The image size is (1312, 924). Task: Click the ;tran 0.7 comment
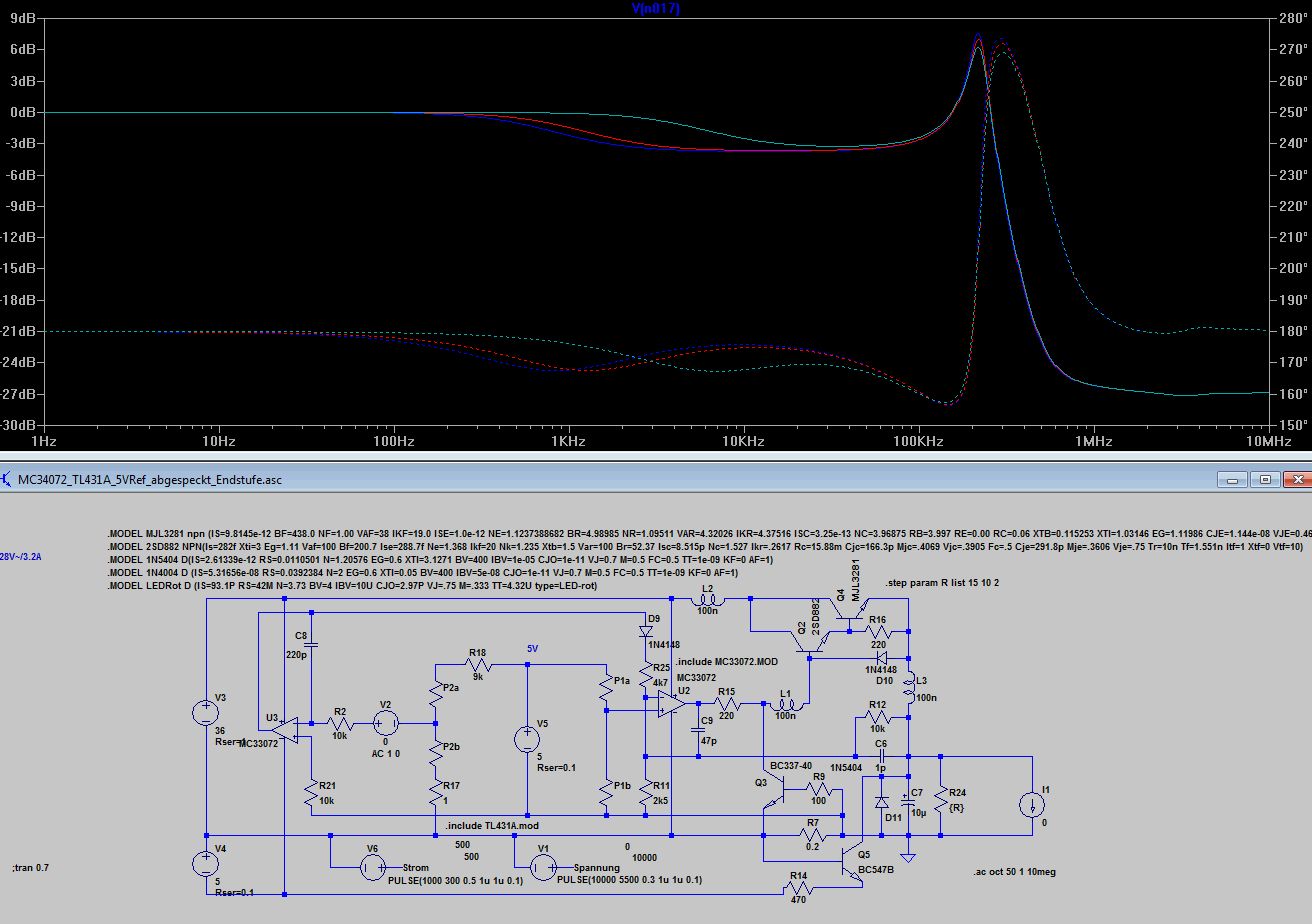(x=30, y=867)
